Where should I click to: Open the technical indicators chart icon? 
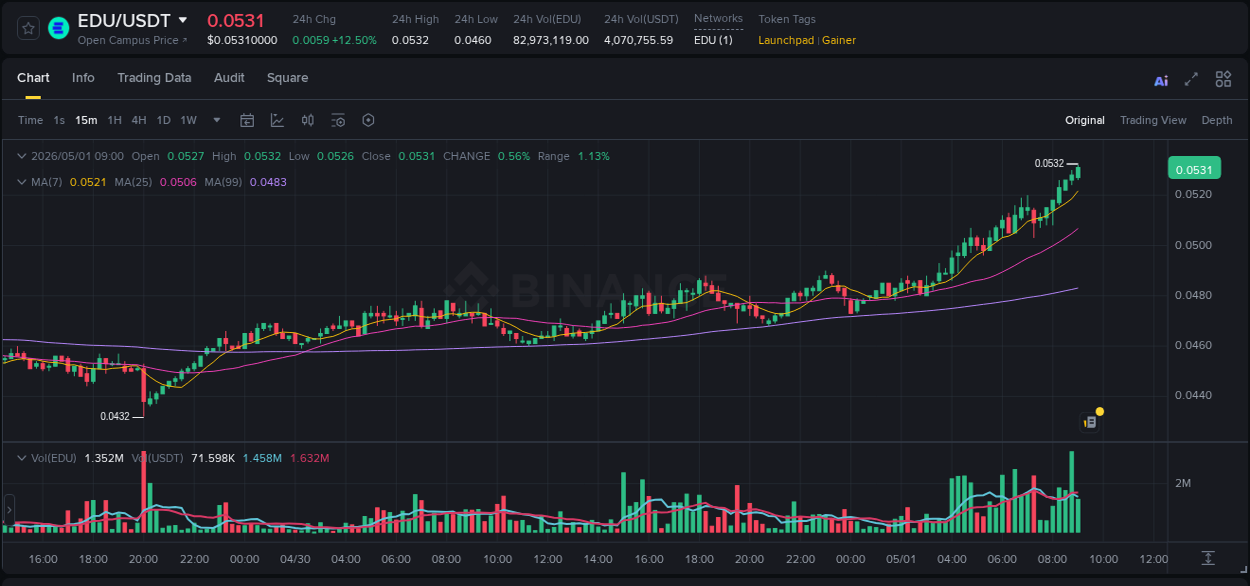[277, 120]
